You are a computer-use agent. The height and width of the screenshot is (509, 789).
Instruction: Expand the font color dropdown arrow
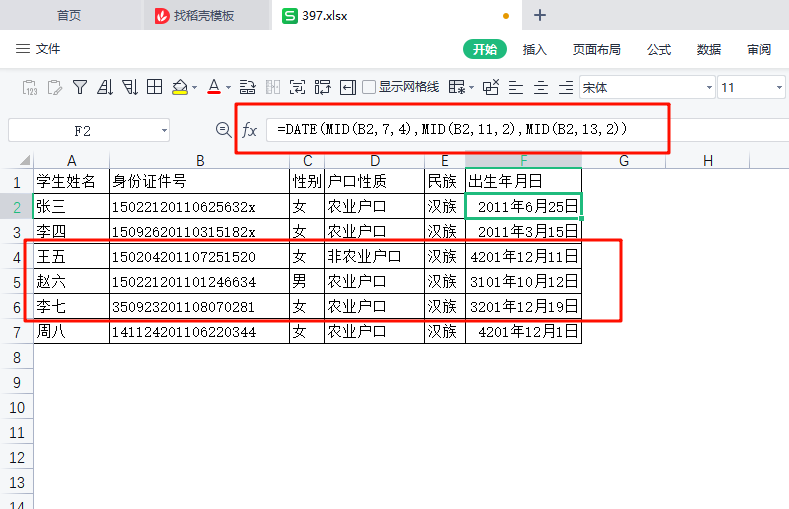pyautogui.click(x=228, y=88)
